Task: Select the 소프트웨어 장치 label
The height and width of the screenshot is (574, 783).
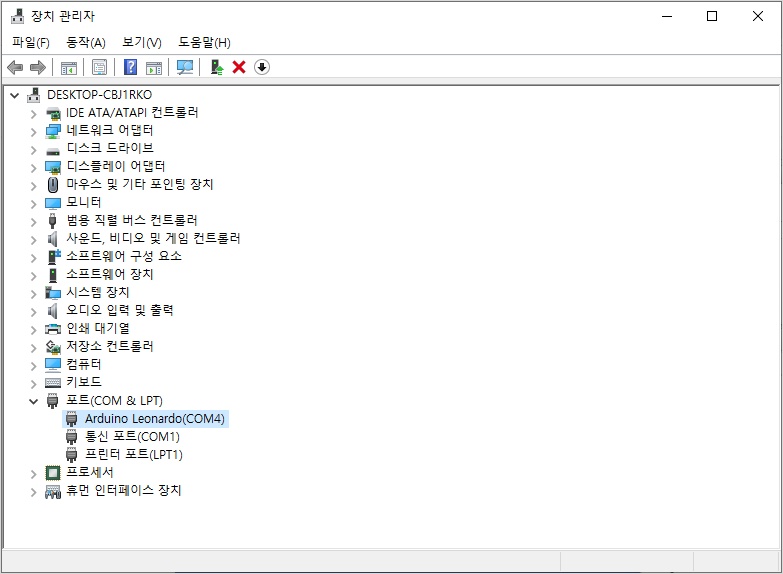Action: [x=110, y=274]
